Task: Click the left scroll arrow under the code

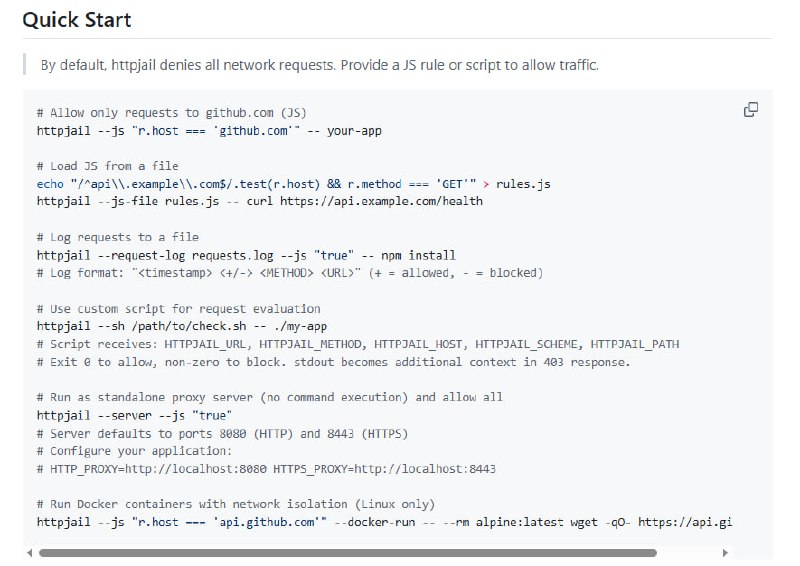Action: point(30,552)
